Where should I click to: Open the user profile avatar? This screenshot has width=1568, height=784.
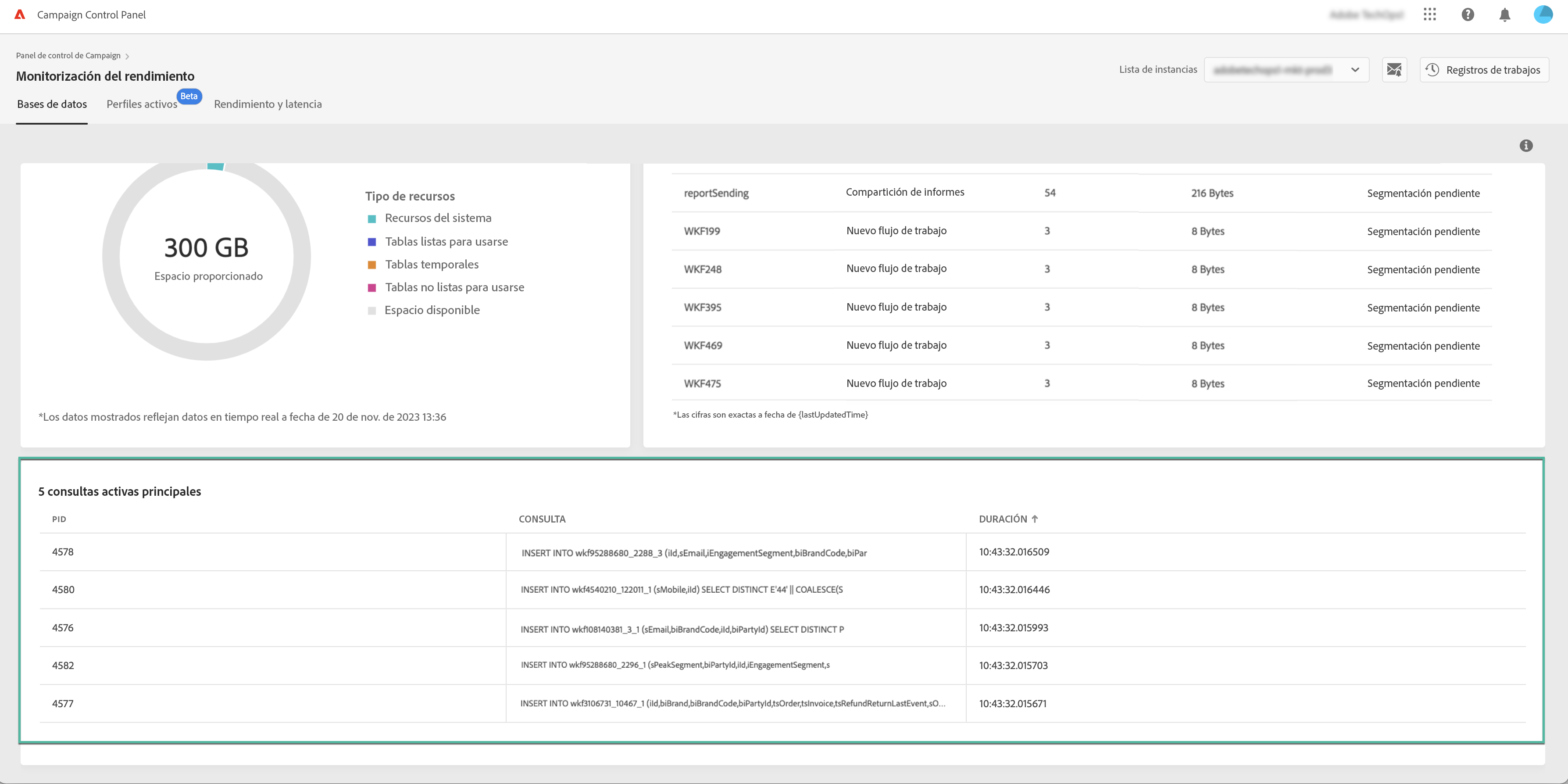1543,14
